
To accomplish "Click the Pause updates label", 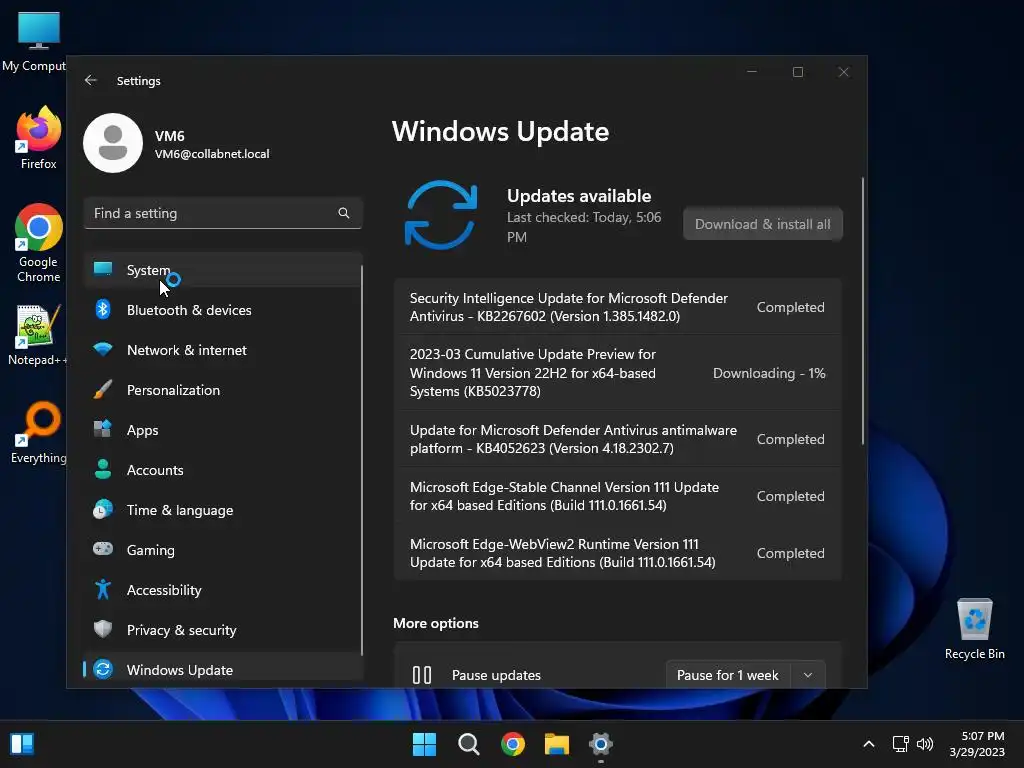I will [x=496, y=675].
